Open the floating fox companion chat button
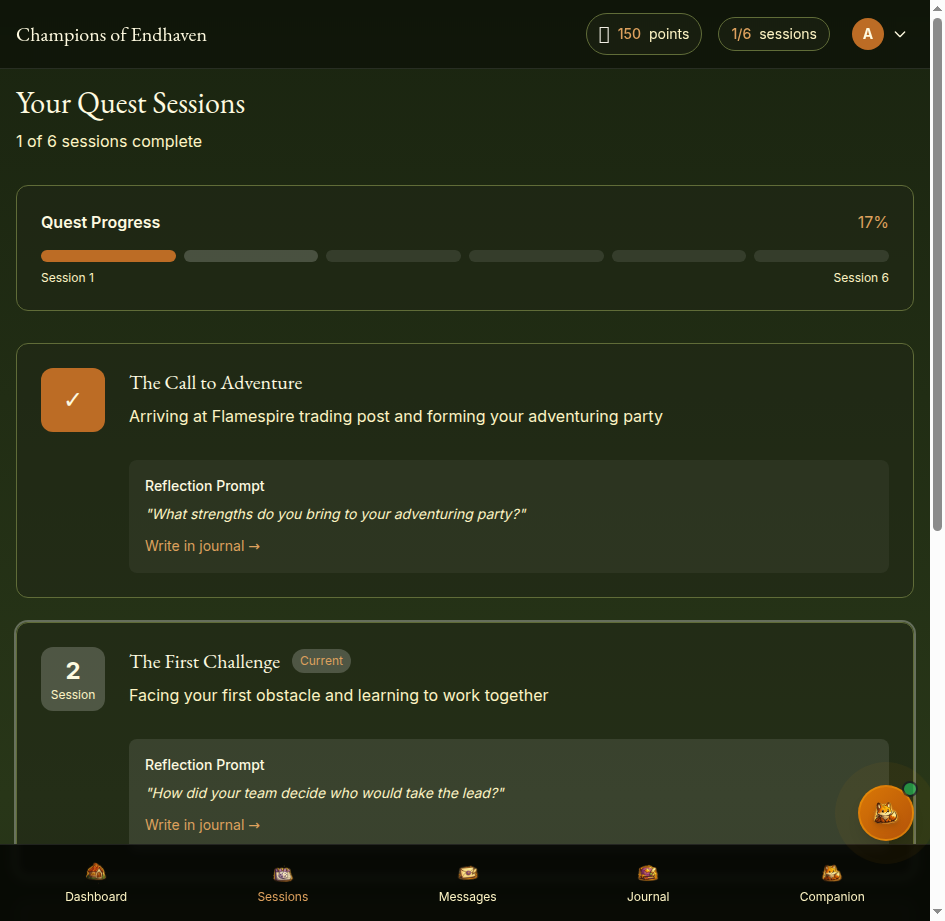This screenshot has width=945, height=921. [885, 812]
